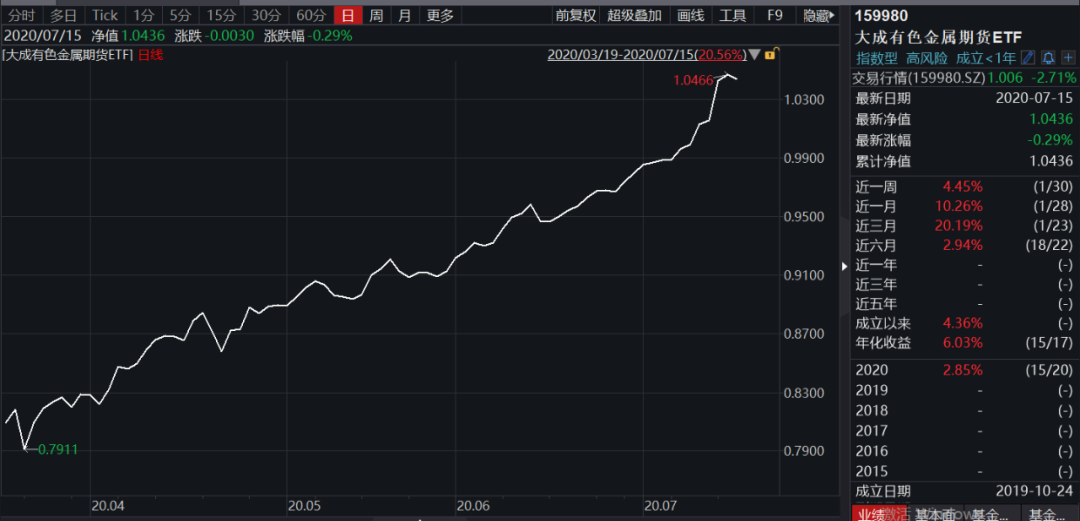Open the date range dropdown triangle
The height and width of the screenshot is (521, 1080).
755,54
